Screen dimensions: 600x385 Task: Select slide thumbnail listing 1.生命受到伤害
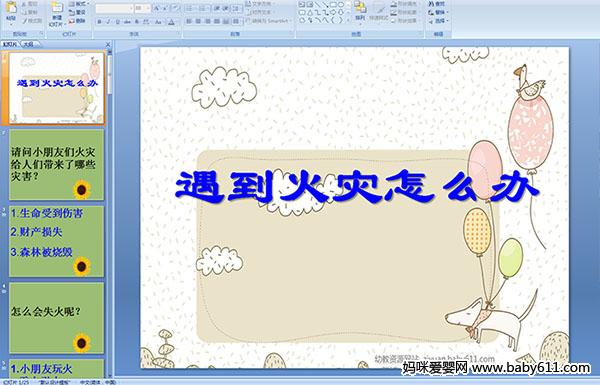[56, 241]
